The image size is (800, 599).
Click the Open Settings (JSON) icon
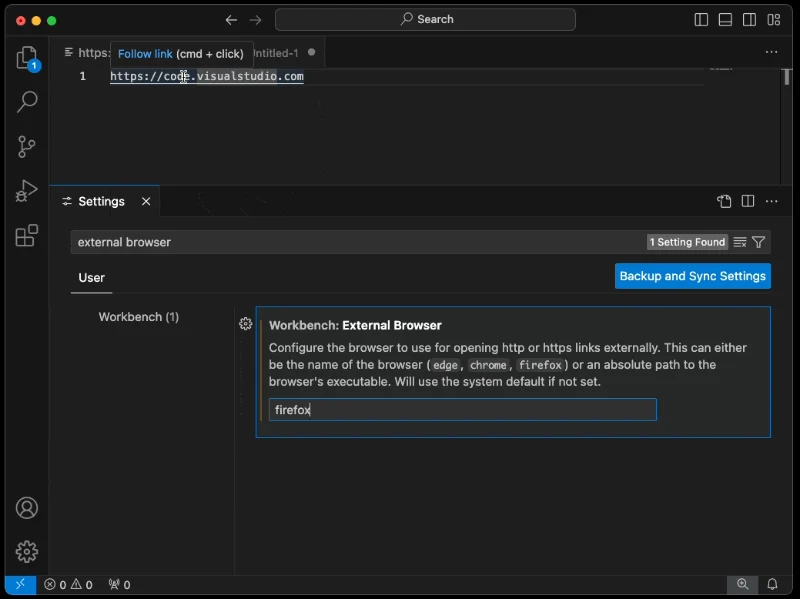tap(724, 201)
